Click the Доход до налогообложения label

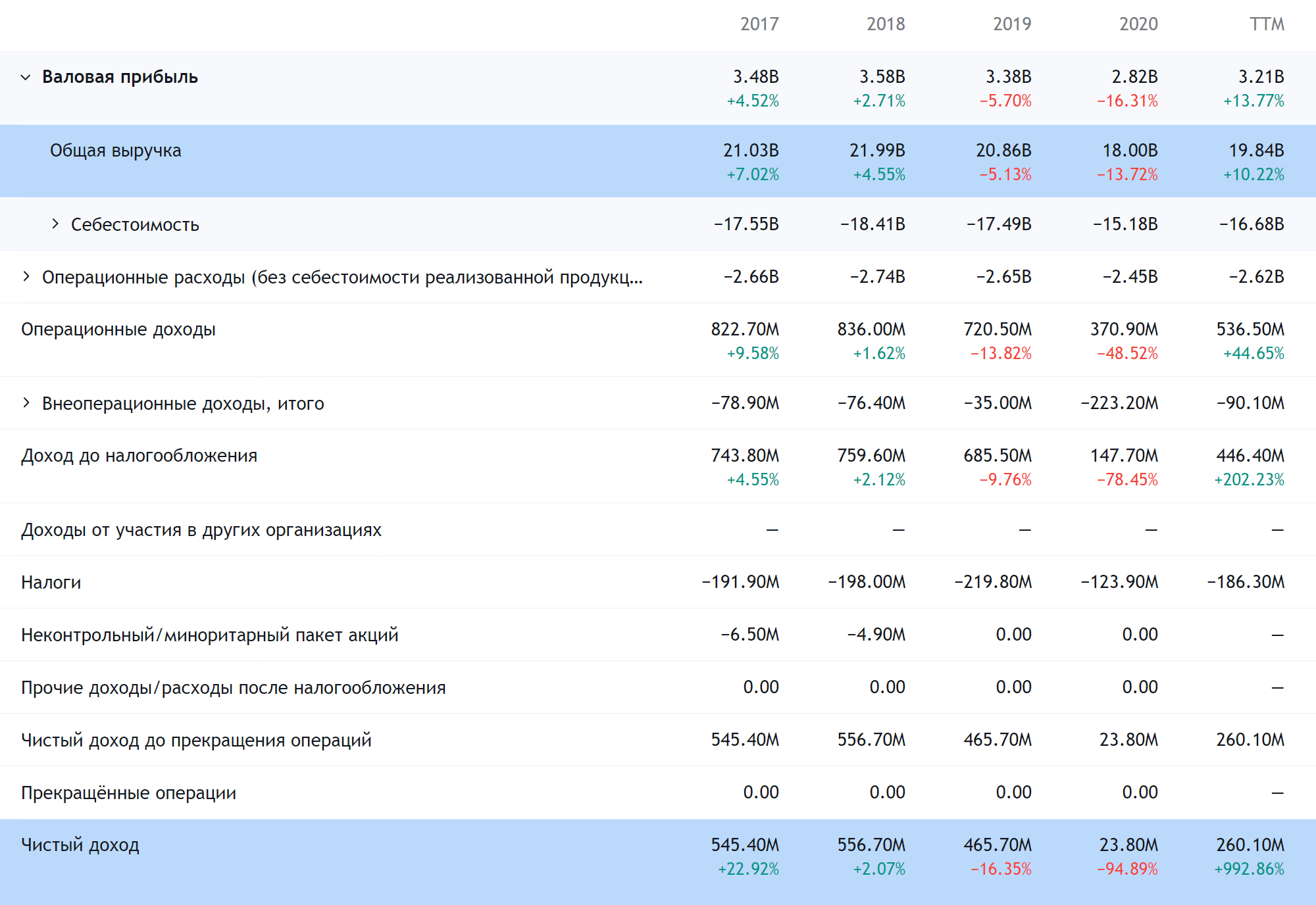pyautogui.click(x=139, y=456)
